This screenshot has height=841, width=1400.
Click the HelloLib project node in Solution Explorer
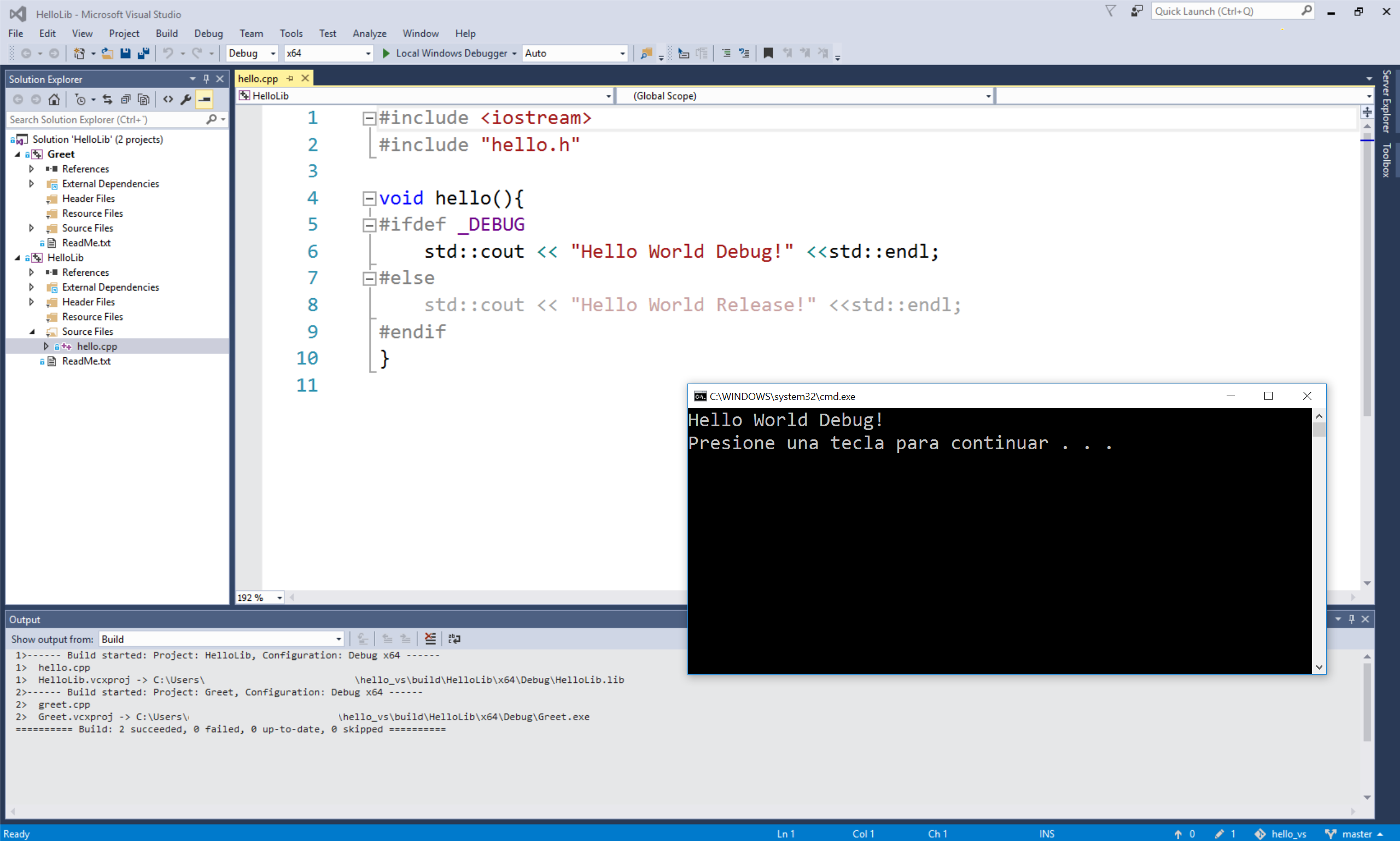tap(65, 257)
